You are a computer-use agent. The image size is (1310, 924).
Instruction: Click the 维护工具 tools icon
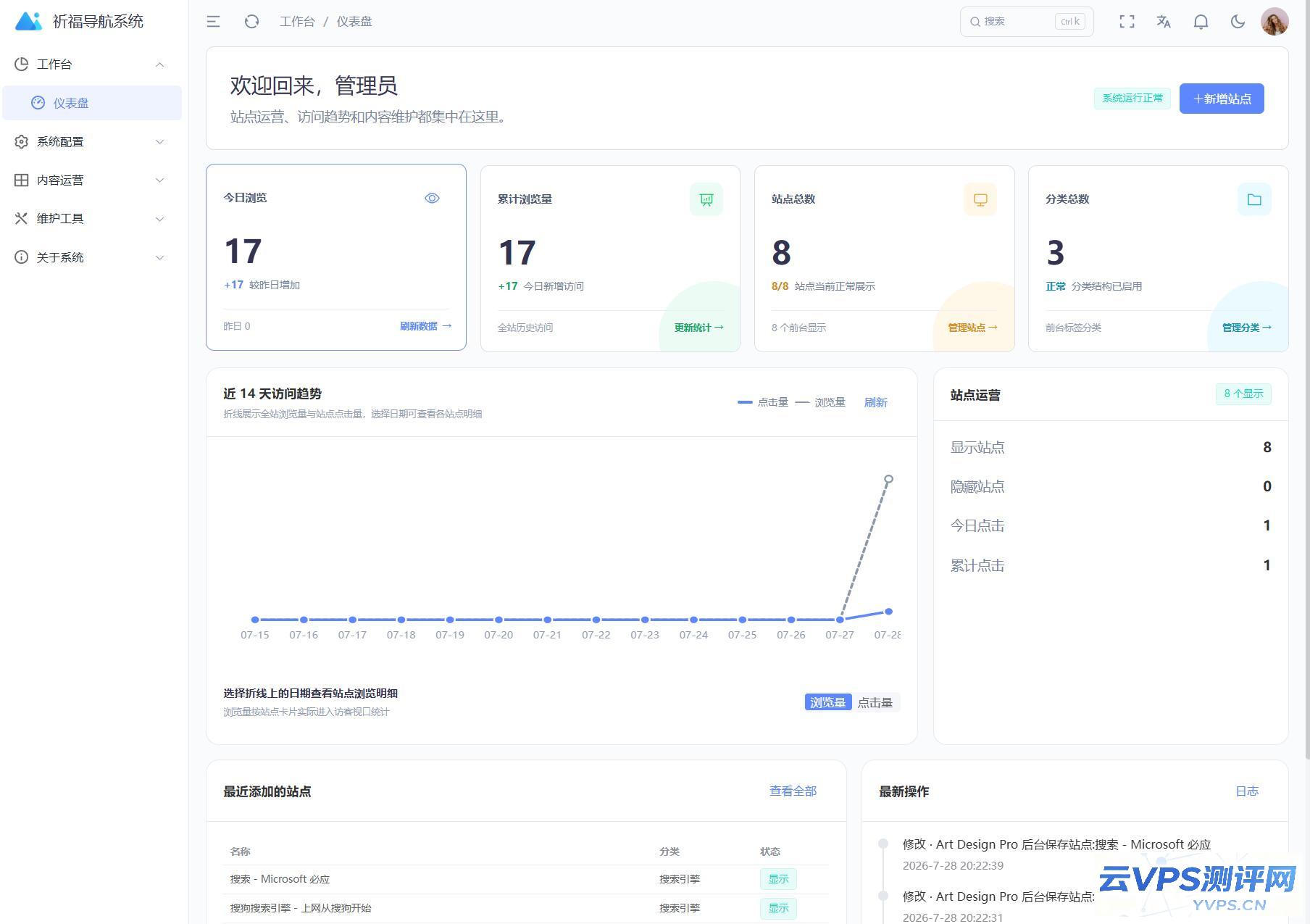coord(22,218)
